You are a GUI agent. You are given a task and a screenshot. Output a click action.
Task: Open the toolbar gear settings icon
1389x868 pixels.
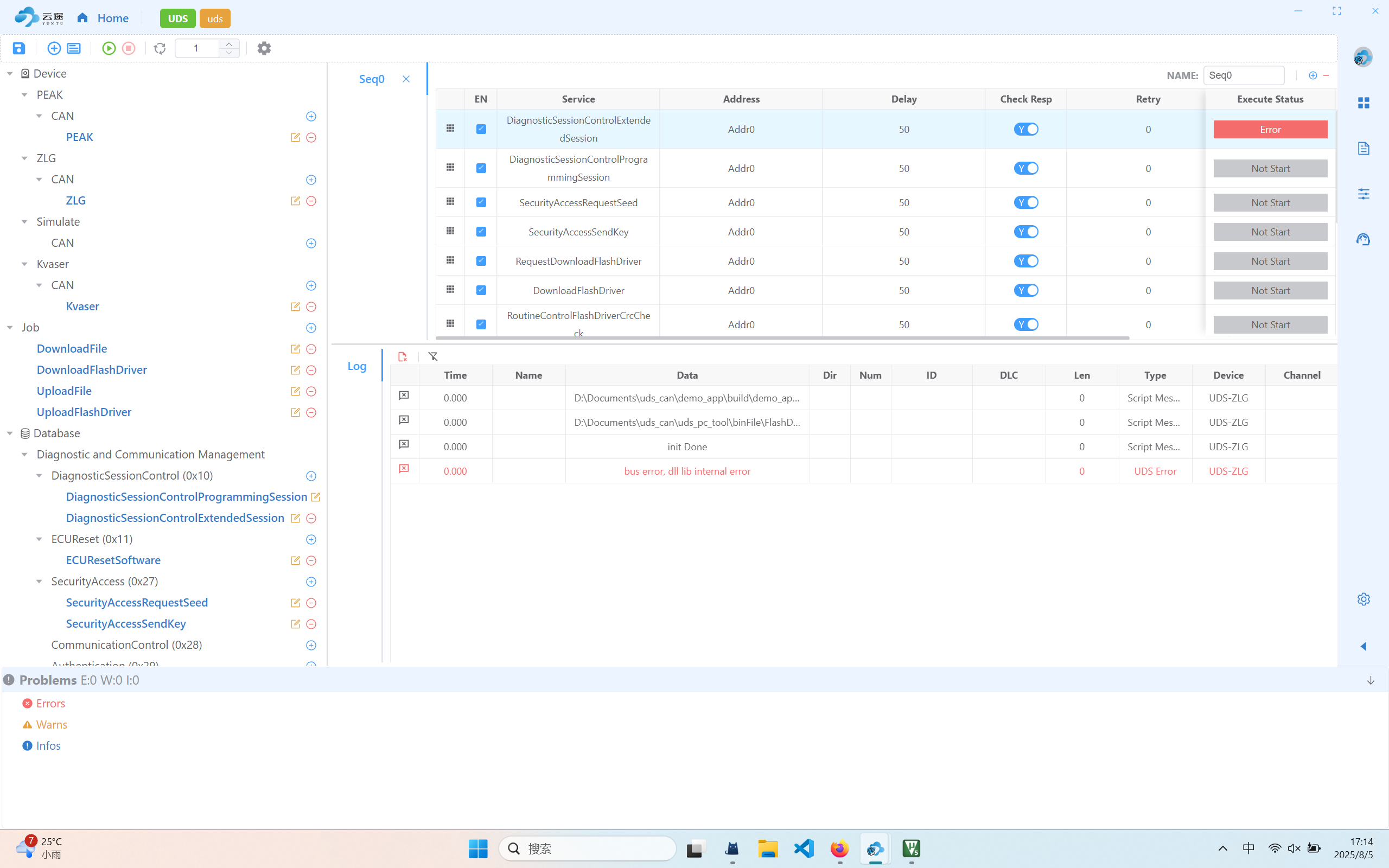click(264, 48)
